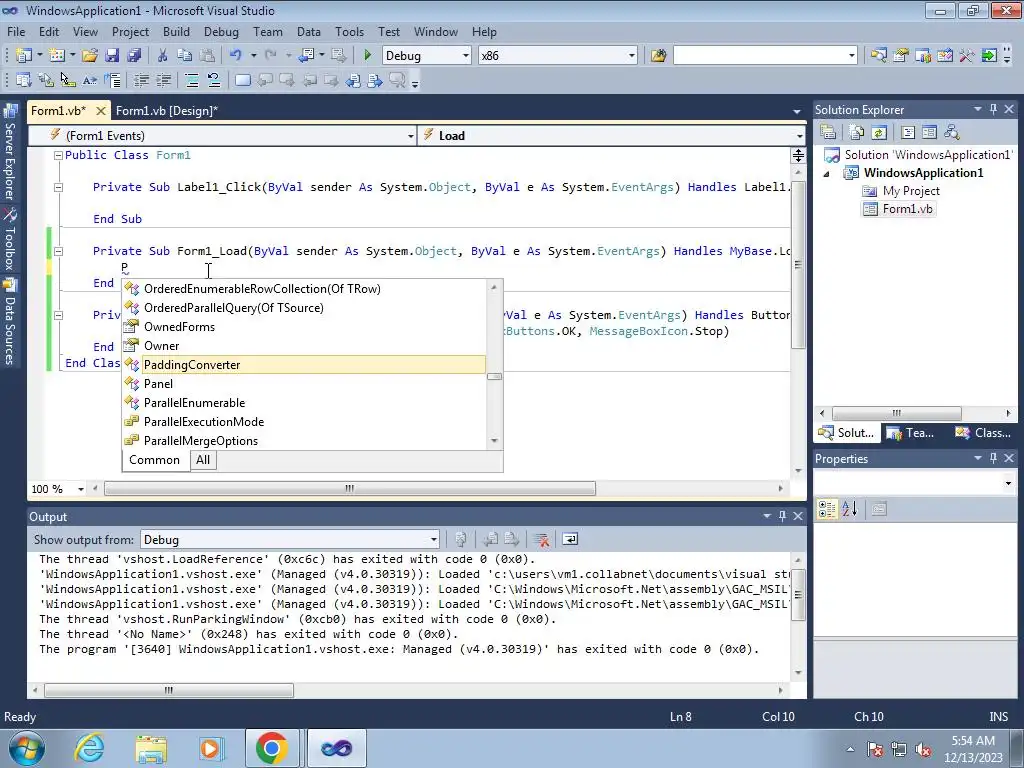
Task: Show properties in categorized view
Action: 827,509
